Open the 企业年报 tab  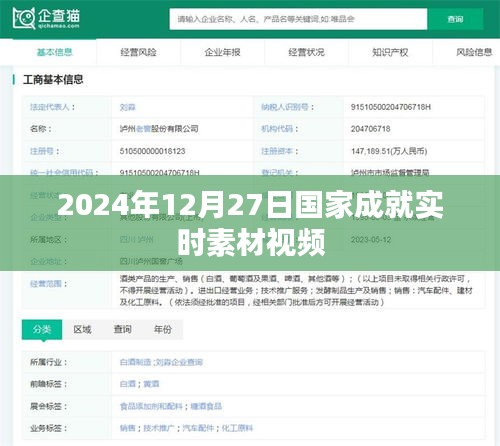click(222, 52)
